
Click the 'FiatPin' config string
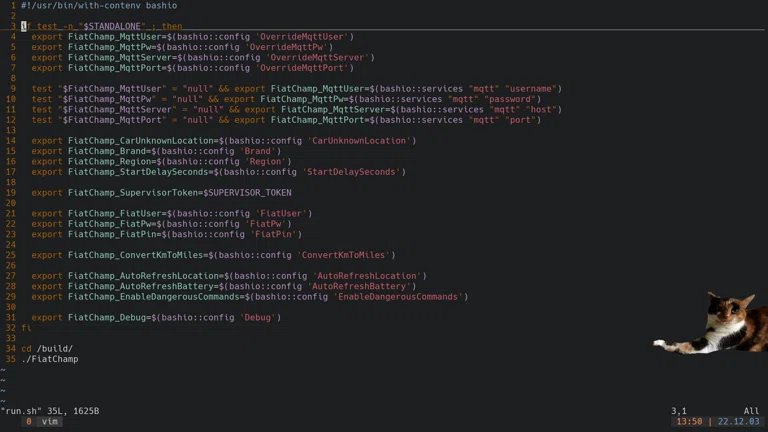coord(273,234)
